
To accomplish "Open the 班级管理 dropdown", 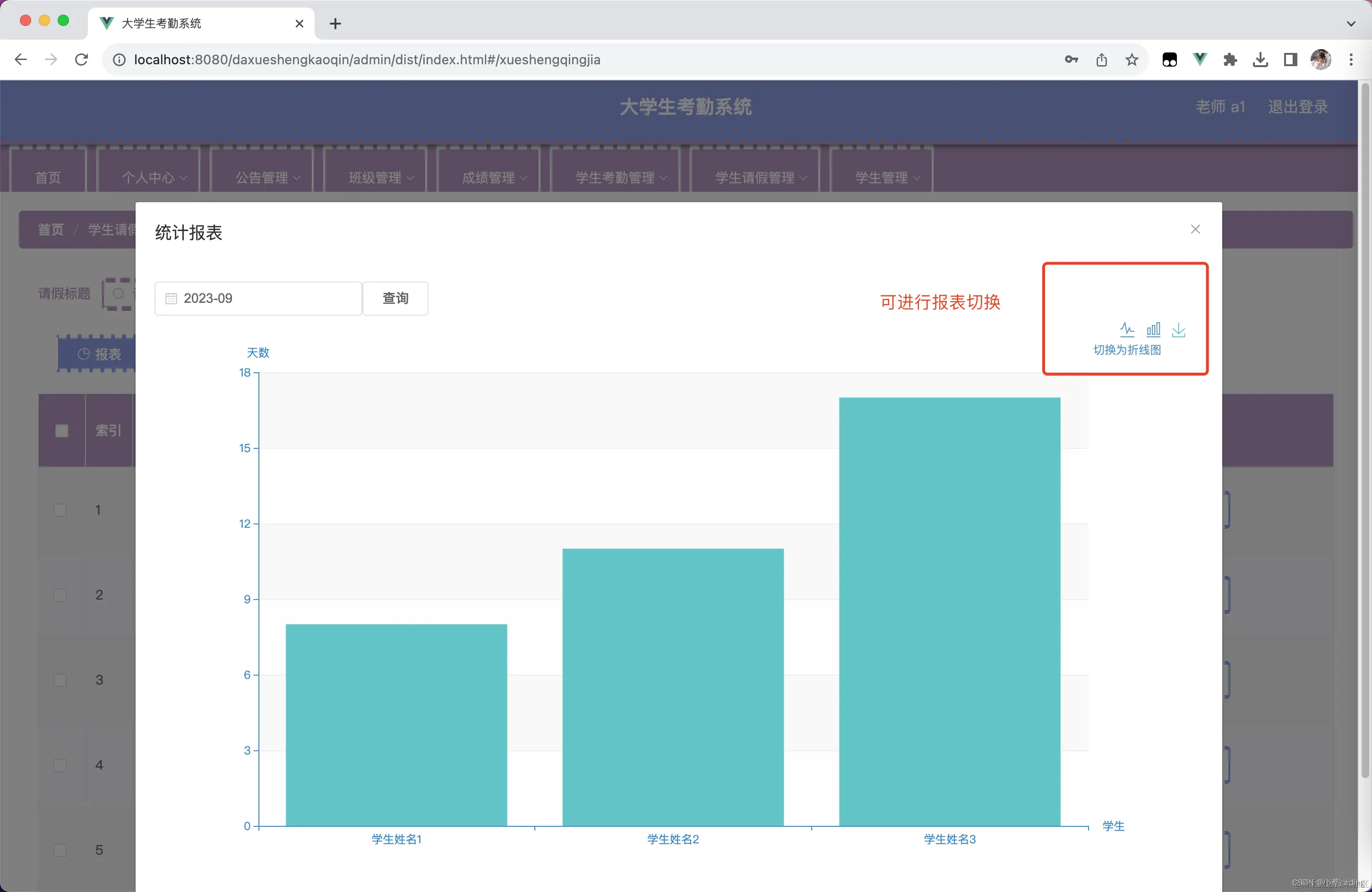I will (380, 178).
